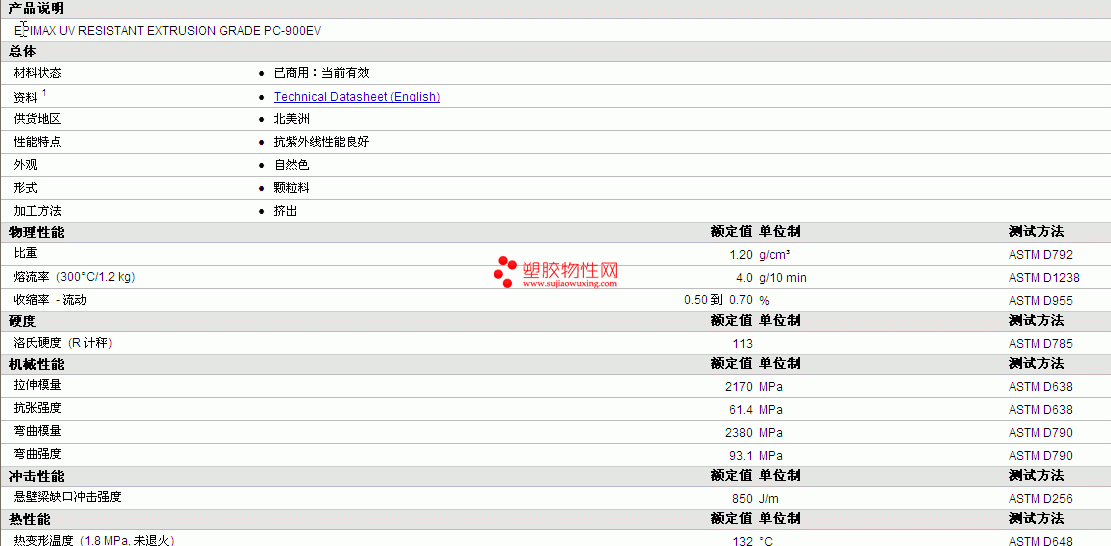Click the 形式 row label
The height and width of the screenshot is (546, 1111).
pyautogui.click(x=26, y=188)
